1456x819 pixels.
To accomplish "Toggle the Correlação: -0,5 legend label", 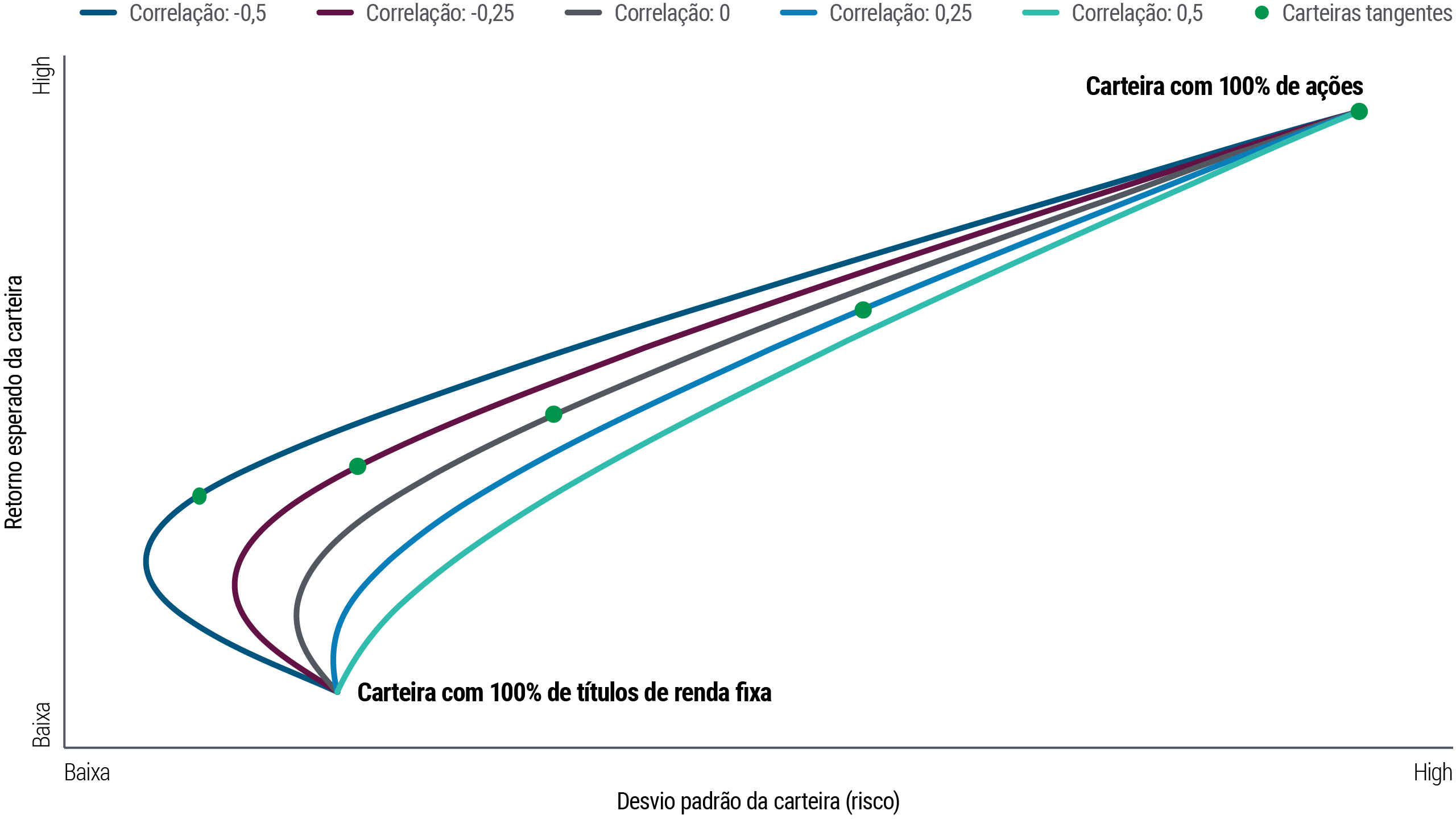I will 197,13.
